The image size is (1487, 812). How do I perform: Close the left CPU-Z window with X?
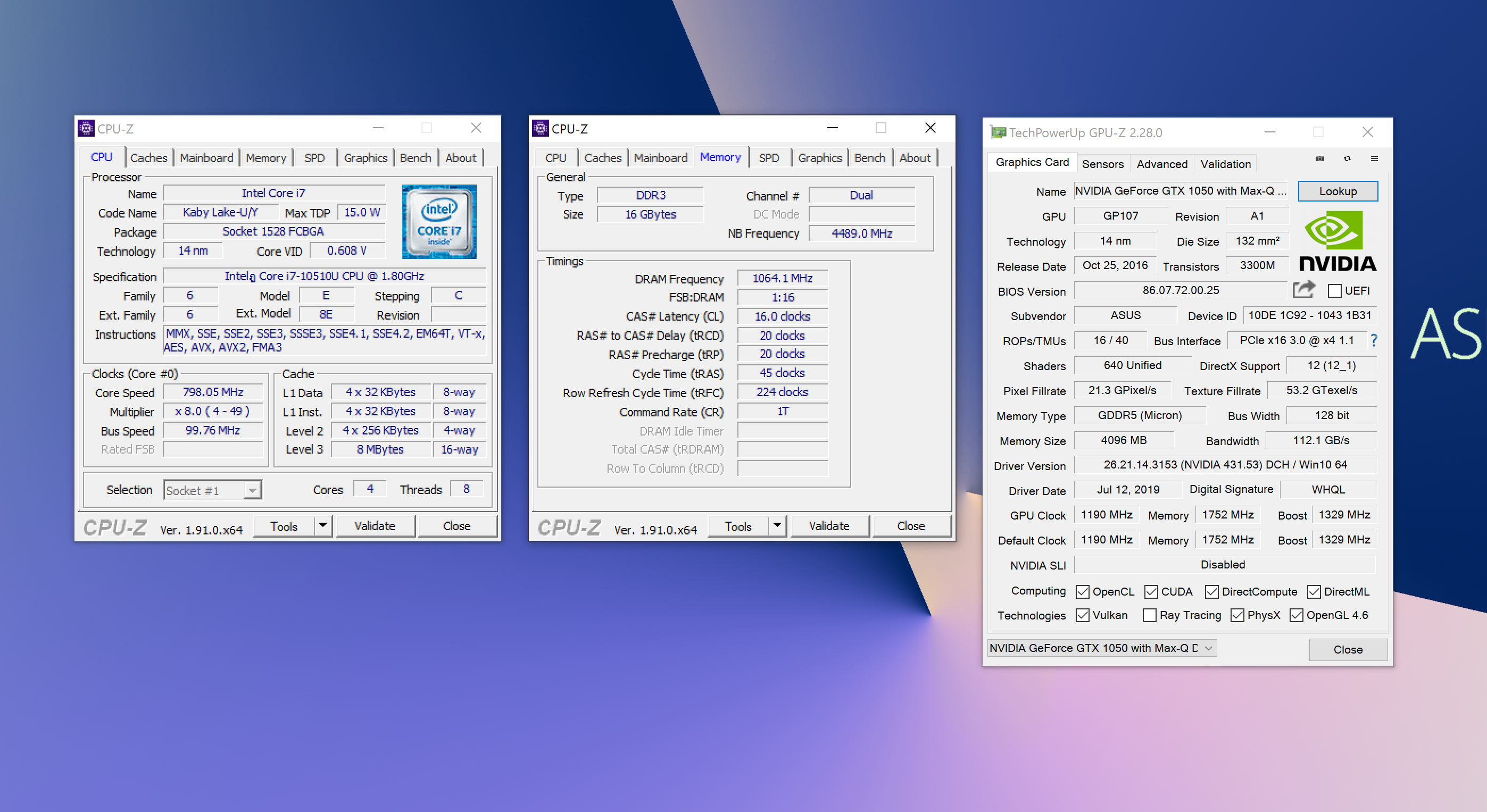pyautogui.click(x=476, y=128)
